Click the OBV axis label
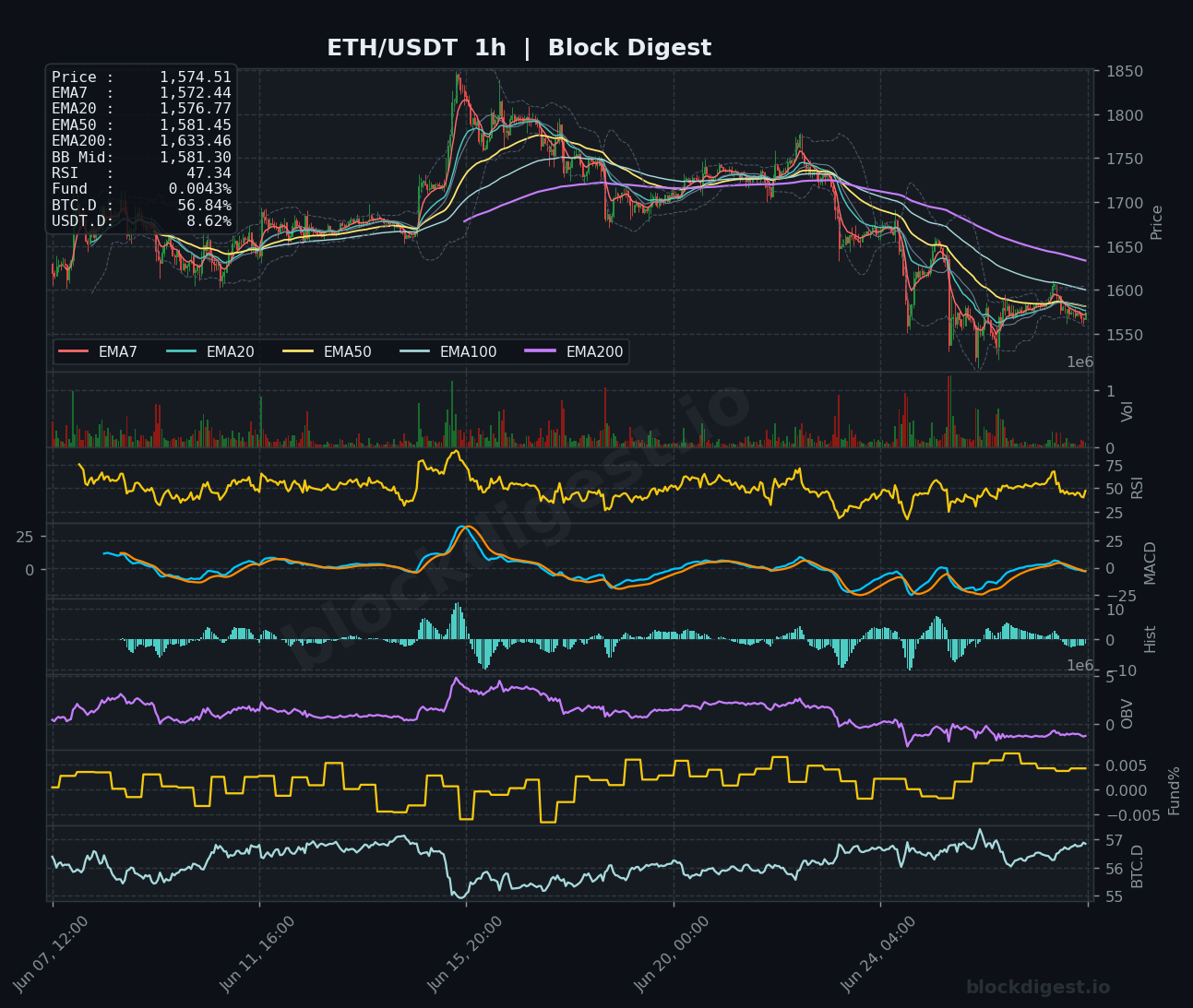Screen dimensions: 1193x1008 (x=1127, y=714)
